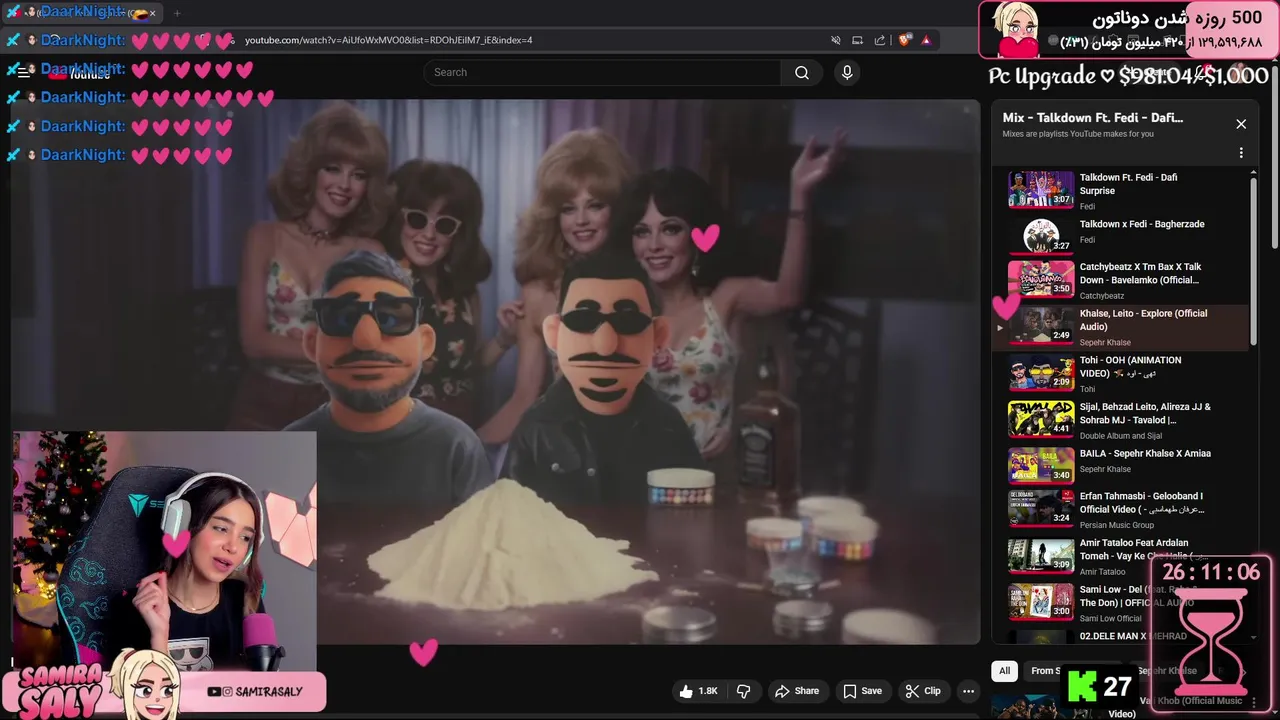Click the Mixes are playlists YouTube makes subtitle
Screen dimensions: 1280x720
coord(1078,134)
